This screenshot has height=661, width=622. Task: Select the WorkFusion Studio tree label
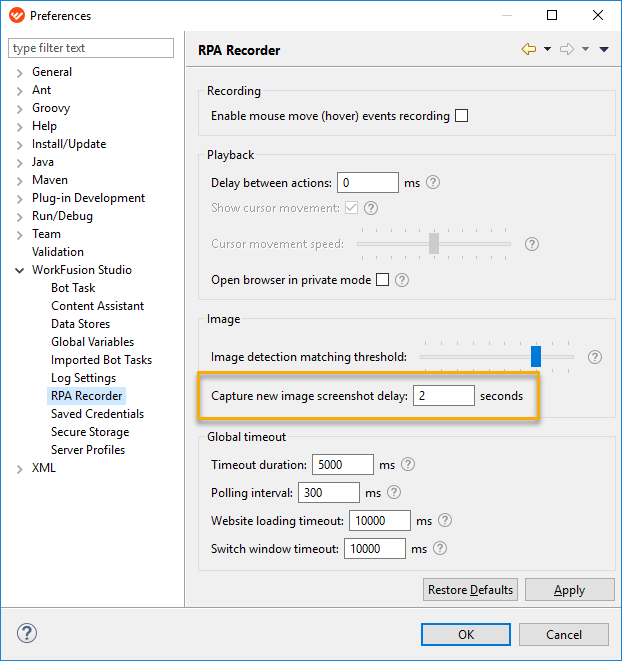(x=82, y=270)
